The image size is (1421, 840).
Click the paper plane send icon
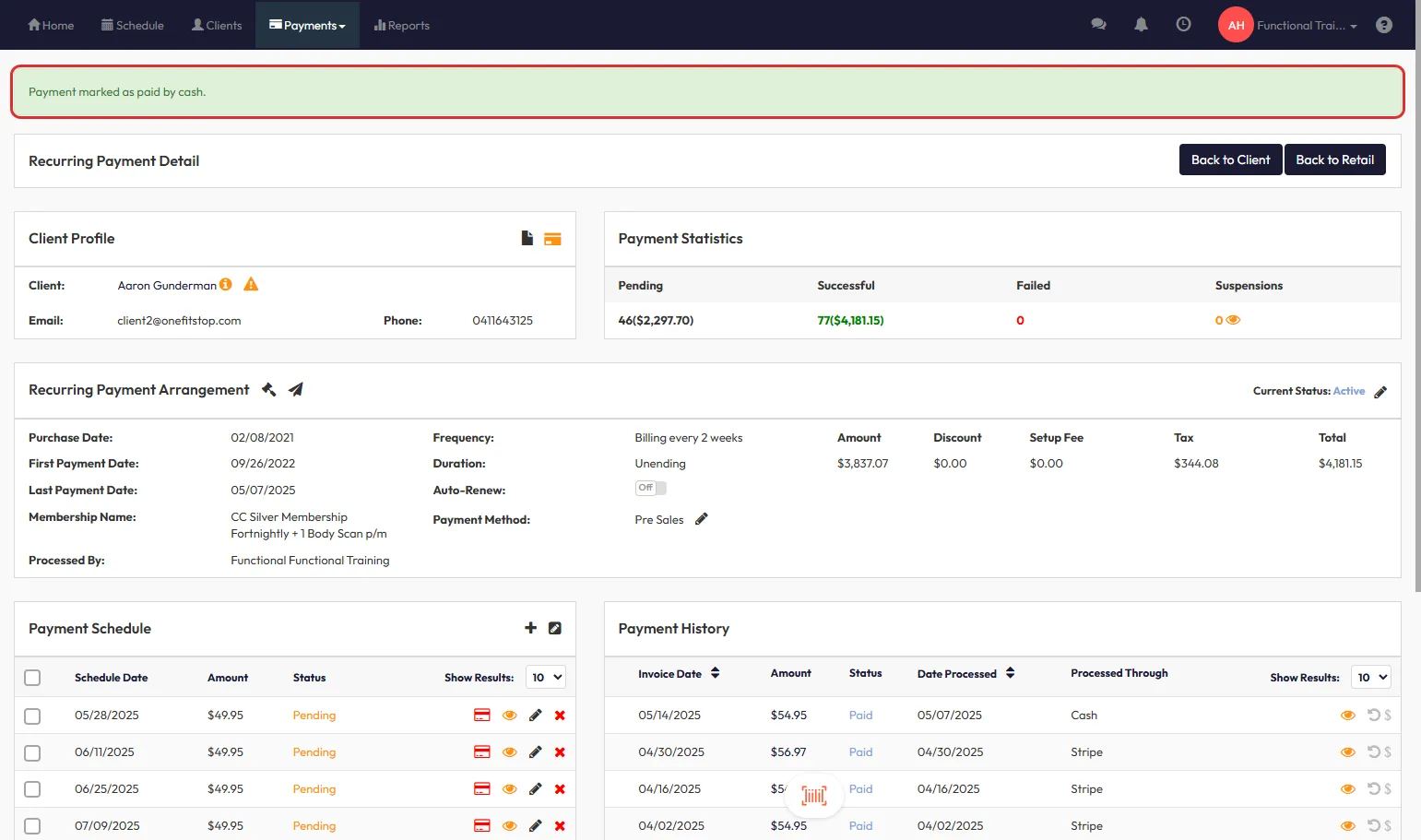tap(296, 390)
